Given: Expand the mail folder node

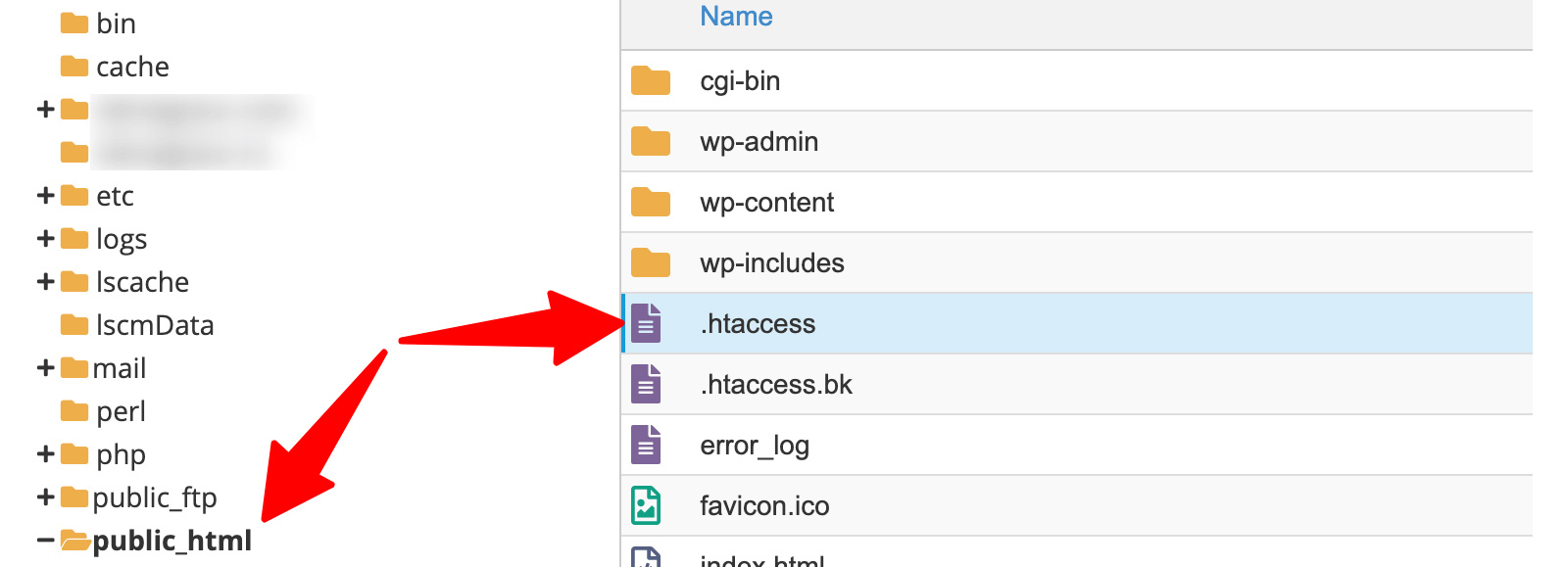Looking at the screenshot, I should click(45, 368).
